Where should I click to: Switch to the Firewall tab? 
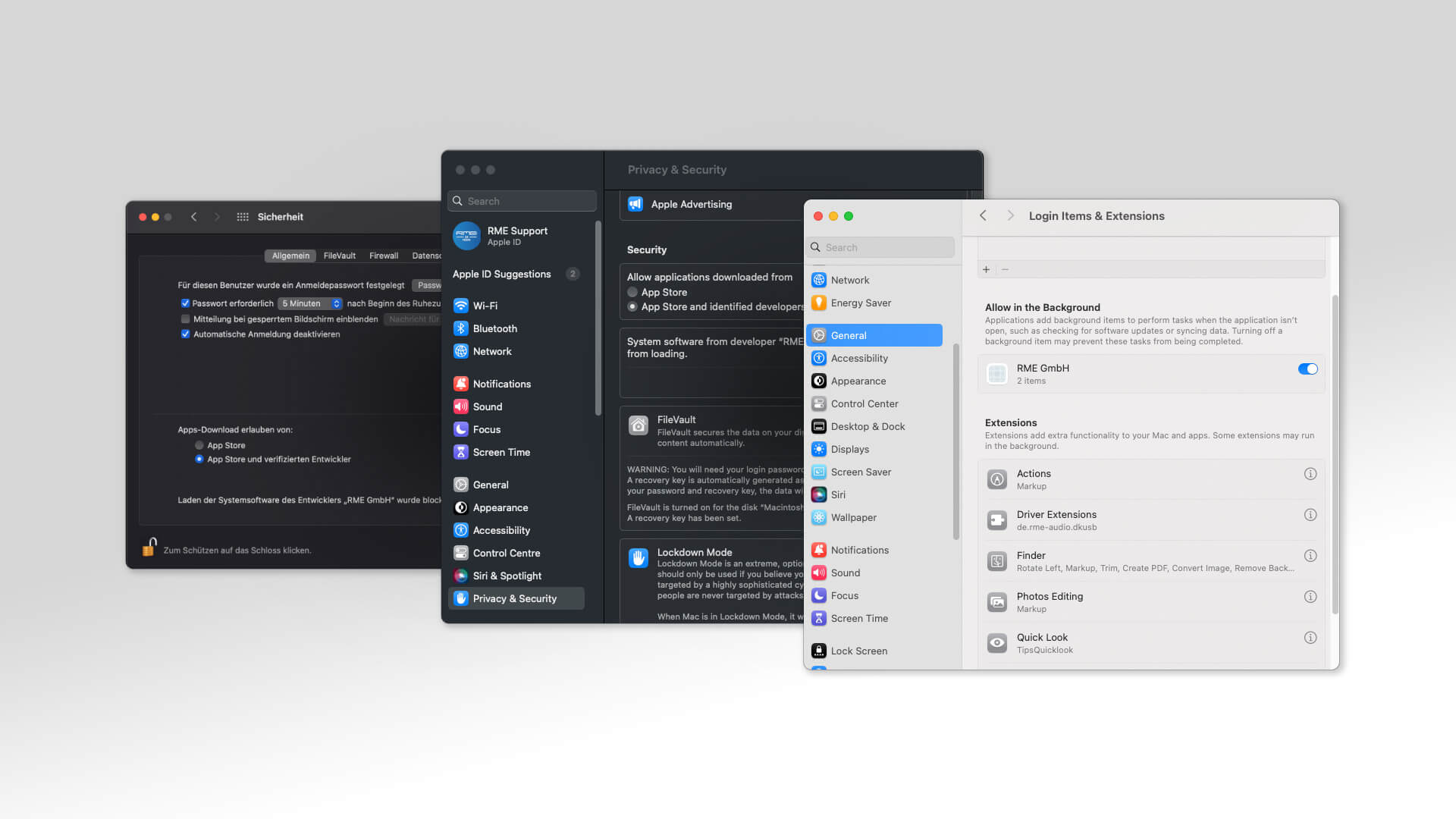pyautogui.click(x=383, y=256)
